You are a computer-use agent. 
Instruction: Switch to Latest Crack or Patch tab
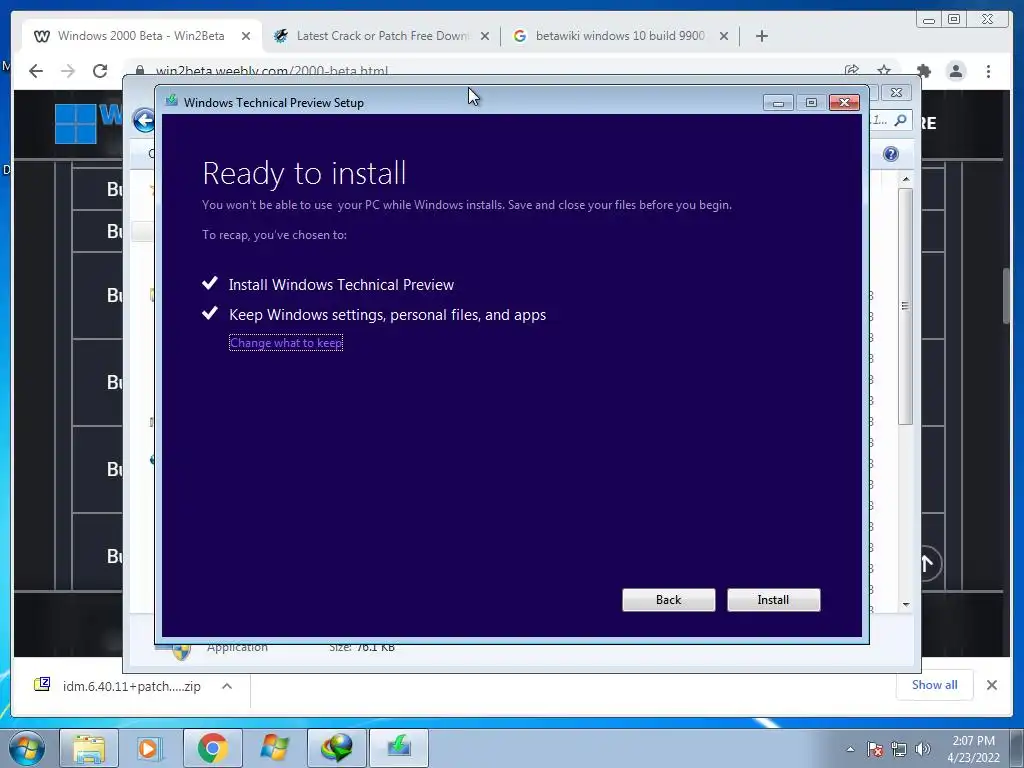coord(382,36)
